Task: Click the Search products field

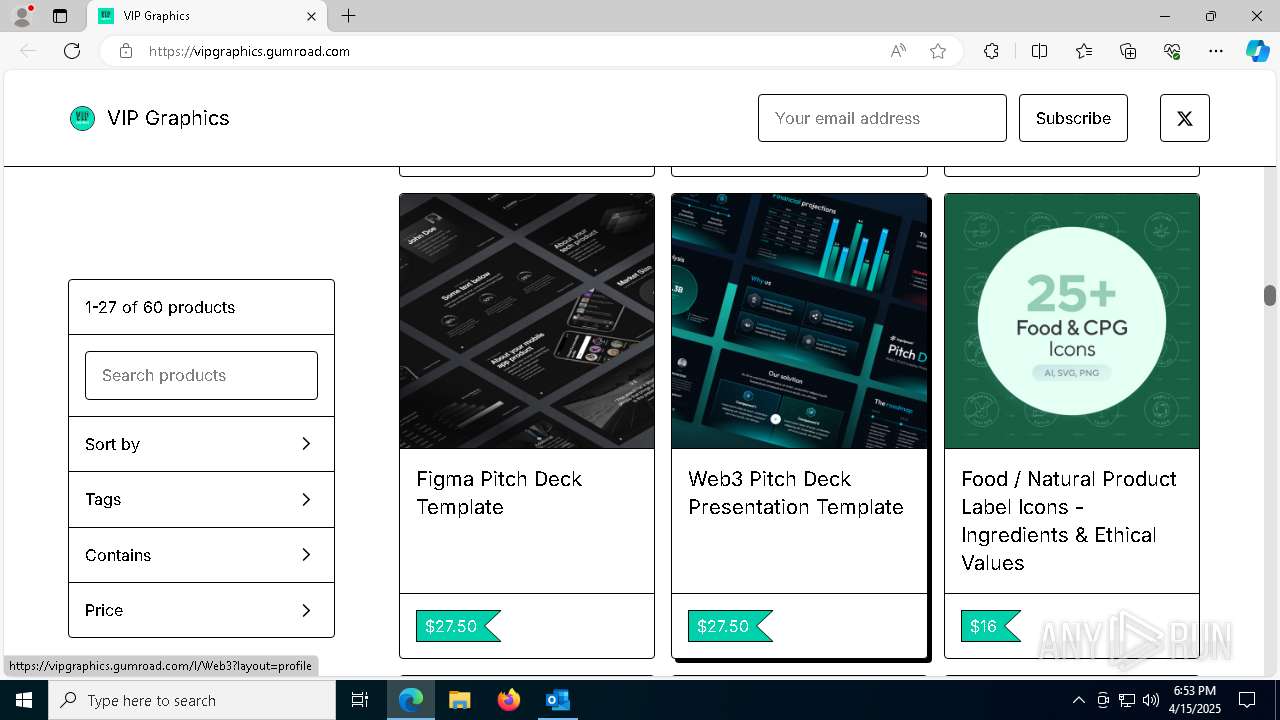Action: (201, 375)
